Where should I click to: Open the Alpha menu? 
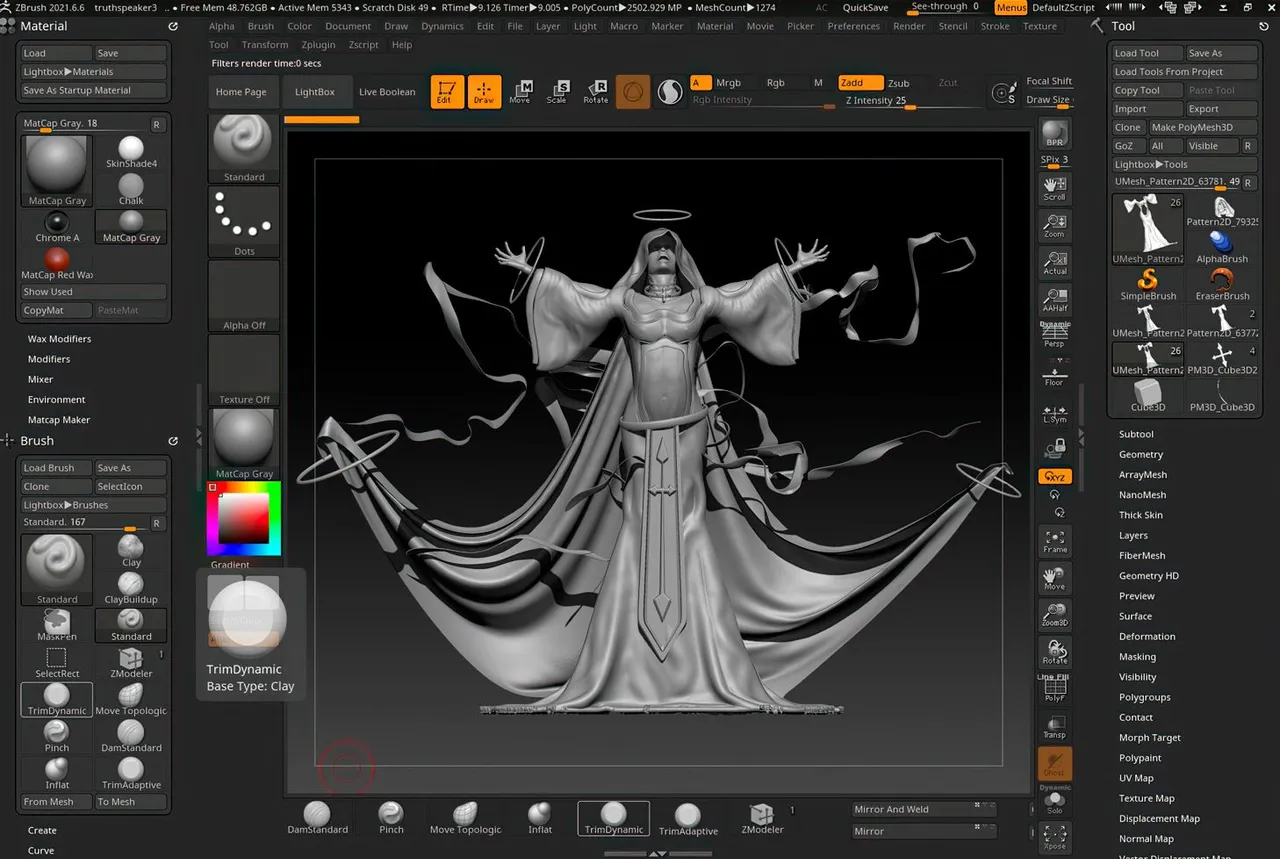(221, 26)
